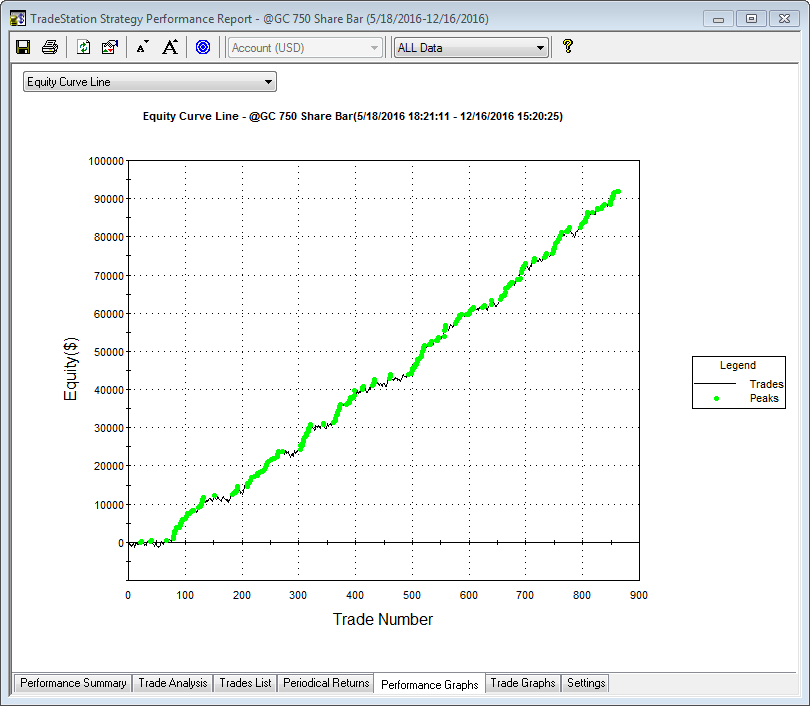
Task: Open the Settings tab
Action: click(x=586, y=683)
